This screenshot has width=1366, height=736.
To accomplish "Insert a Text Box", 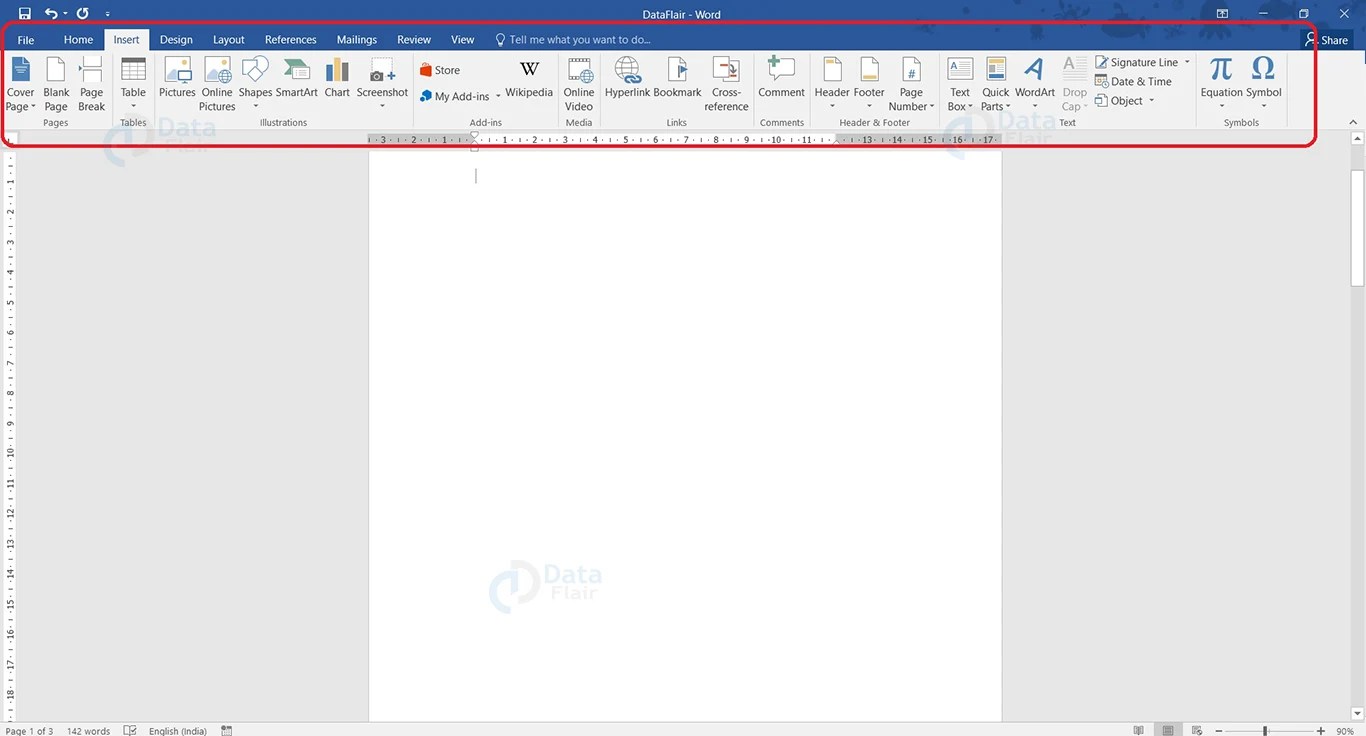I will click(x=960, y=84).
